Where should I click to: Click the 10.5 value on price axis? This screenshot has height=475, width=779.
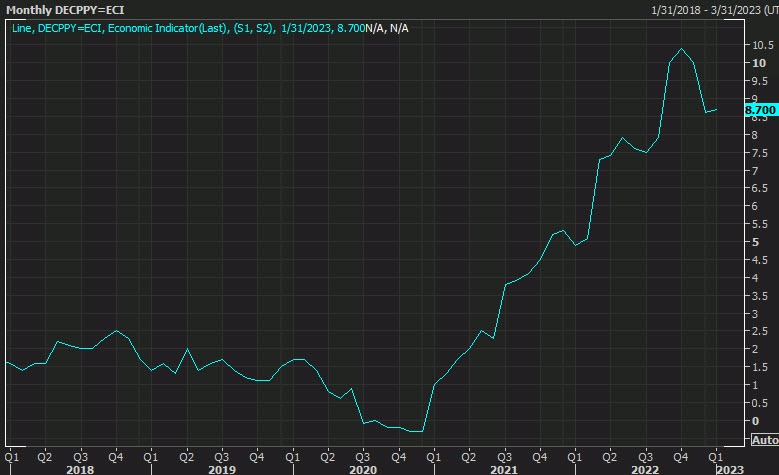(x=762, y=45)
